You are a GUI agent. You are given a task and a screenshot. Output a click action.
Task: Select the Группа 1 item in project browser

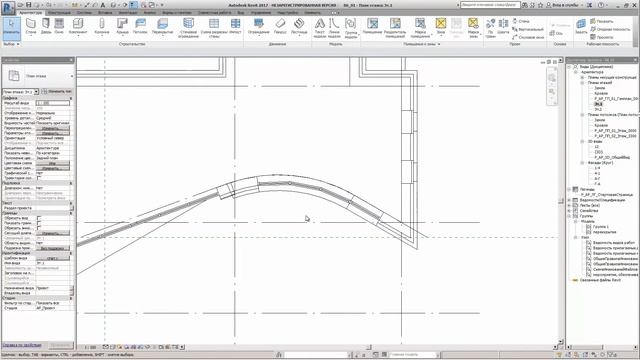point(601,227)
